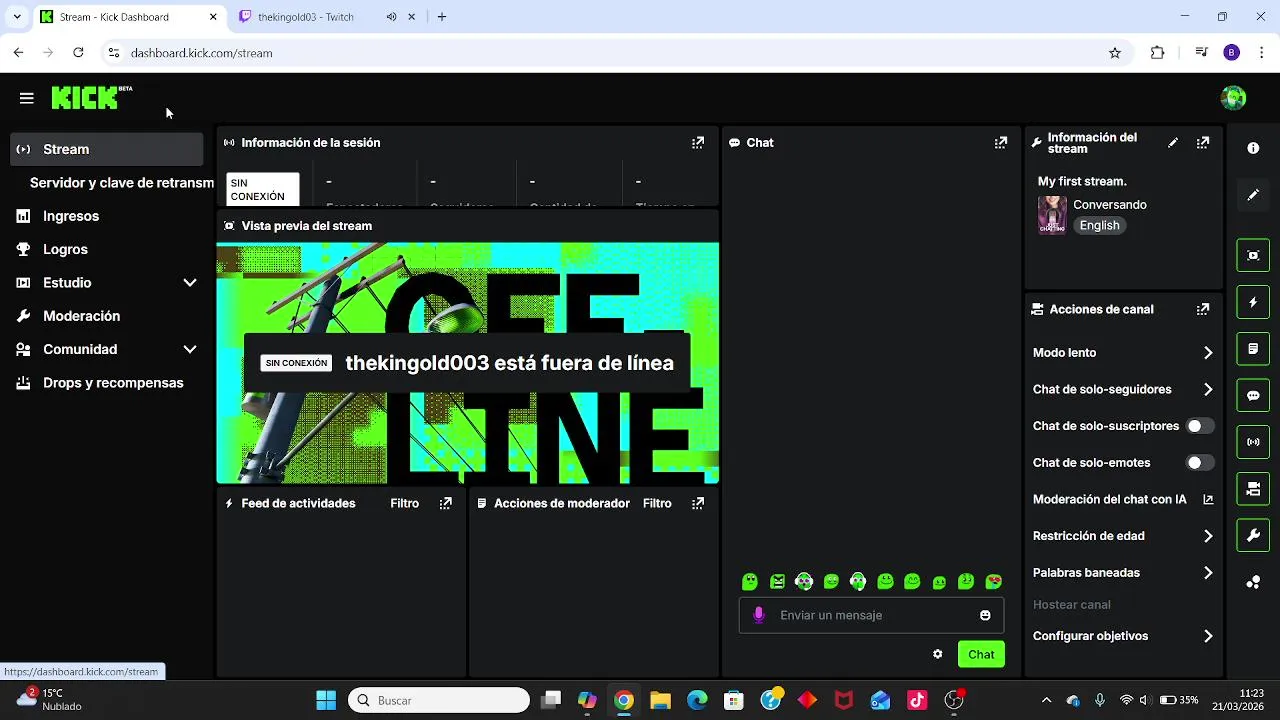Select Stream in left sidebar
Image resolution: width=1280 pixels, height=720 pixels.
(x=107, y=149)
